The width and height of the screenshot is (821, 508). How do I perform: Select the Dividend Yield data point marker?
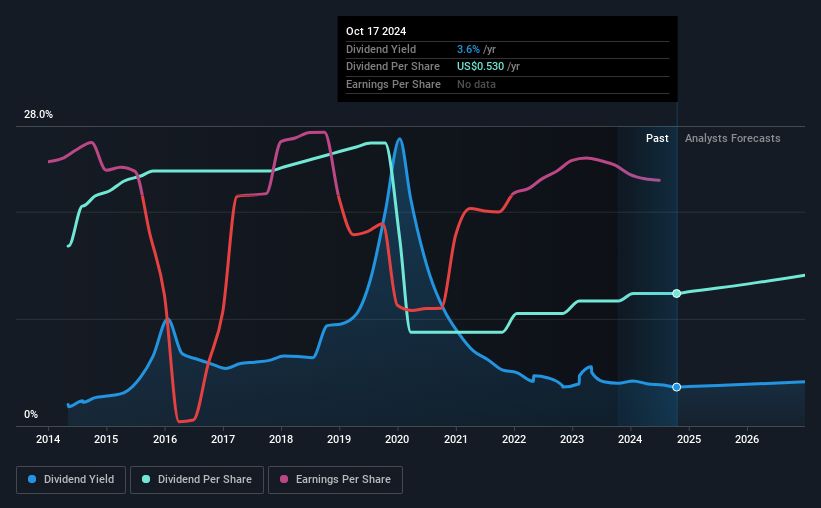pos(676,387)
